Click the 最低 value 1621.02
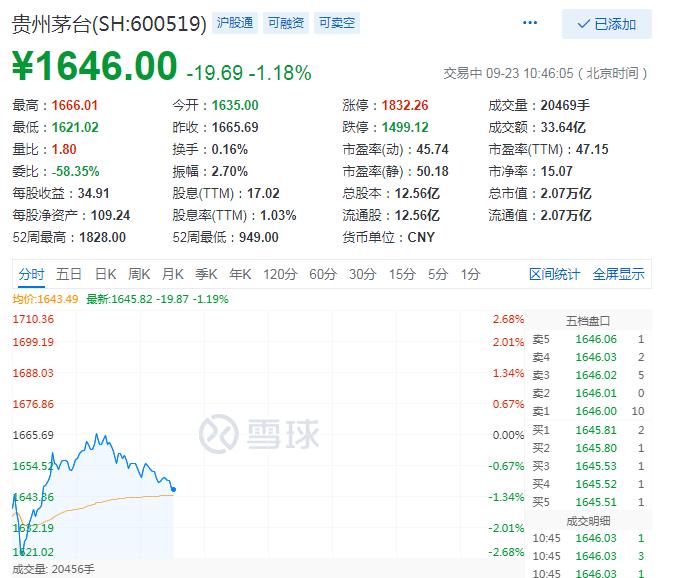Viewport: 678px width, 578px height. [x=75, y=127]
